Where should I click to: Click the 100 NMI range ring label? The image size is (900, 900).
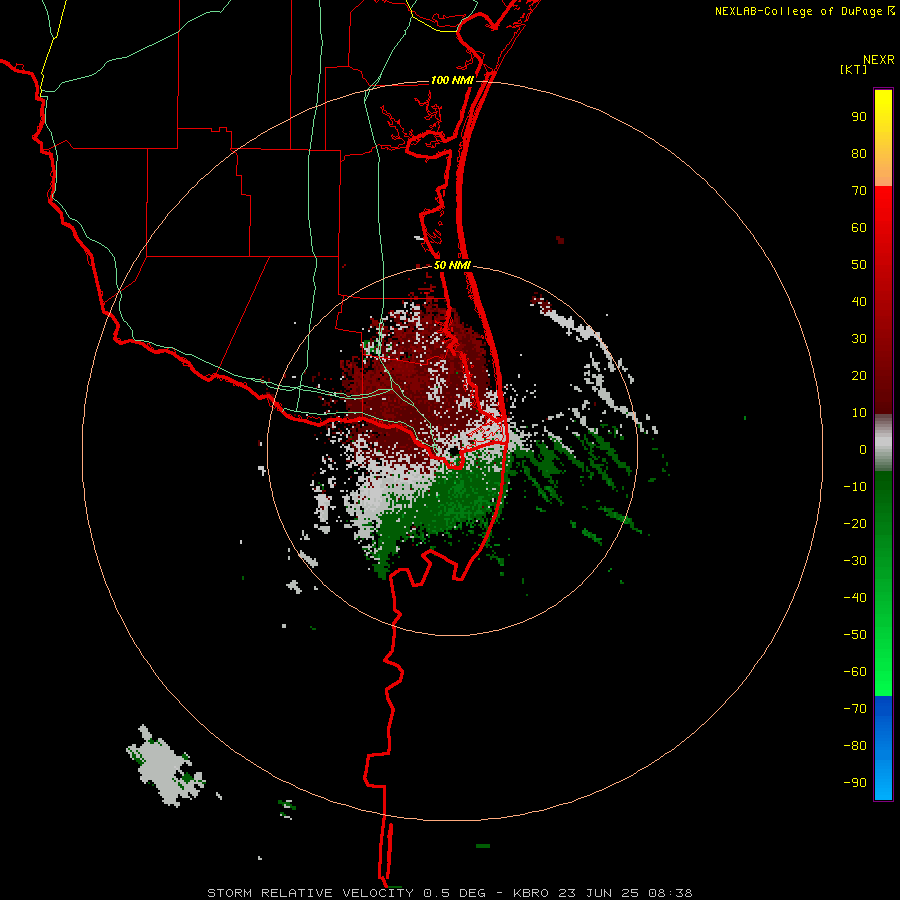coord(452,80)
